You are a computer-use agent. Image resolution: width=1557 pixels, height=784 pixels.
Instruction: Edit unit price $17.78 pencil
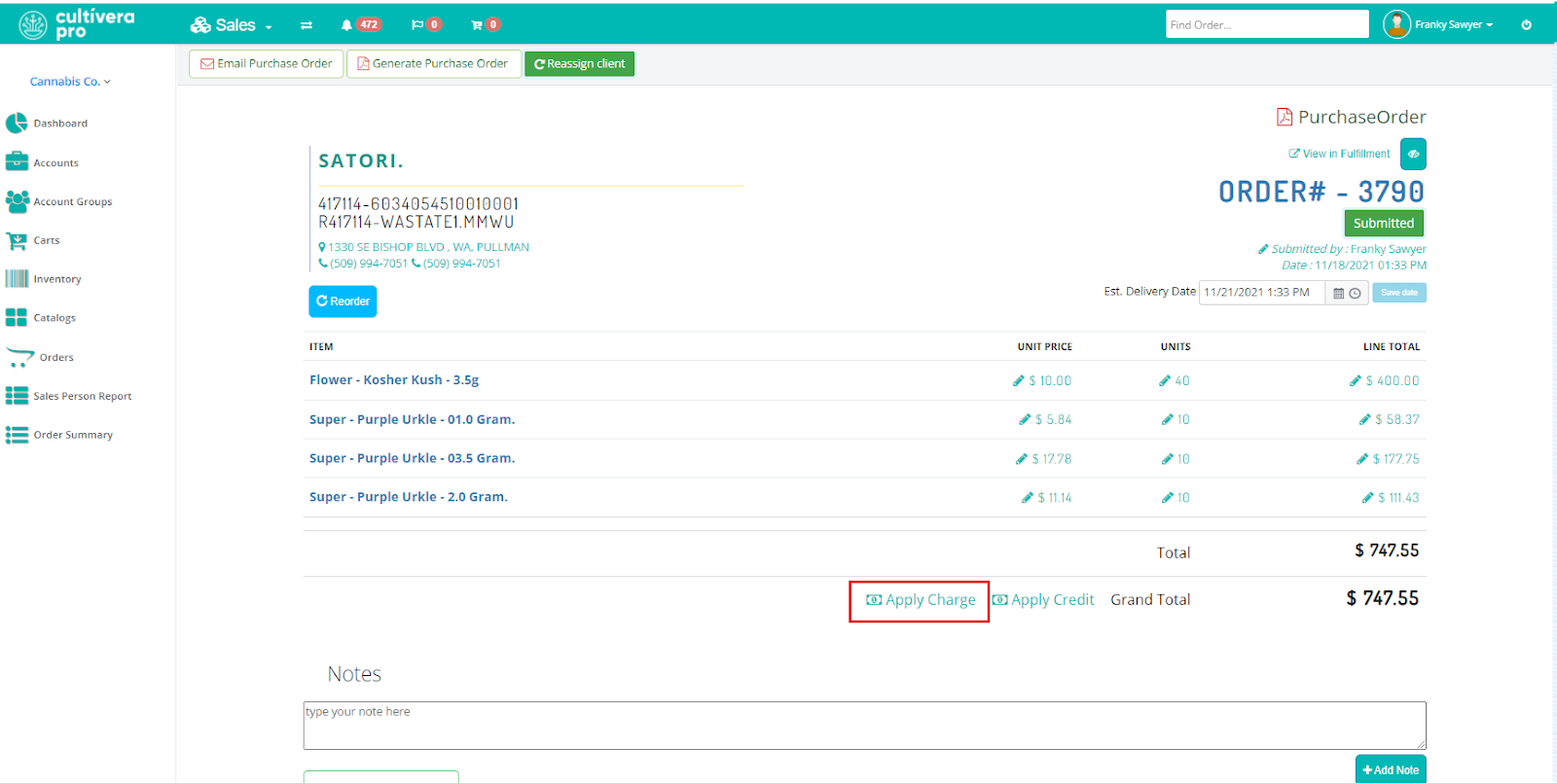tap(1022, 459)
